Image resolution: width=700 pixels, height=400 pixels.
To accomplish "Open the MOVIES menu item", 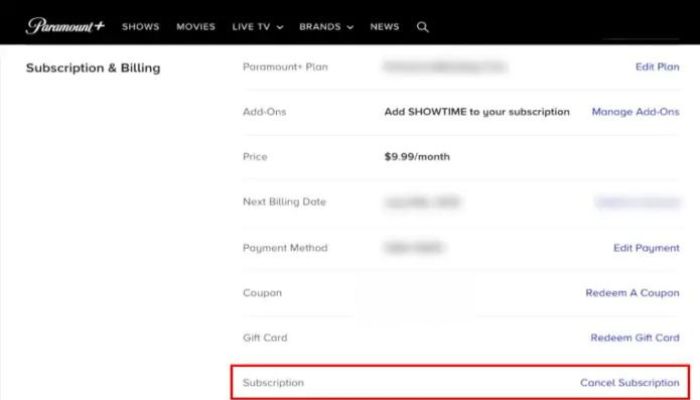I will 196,27.
